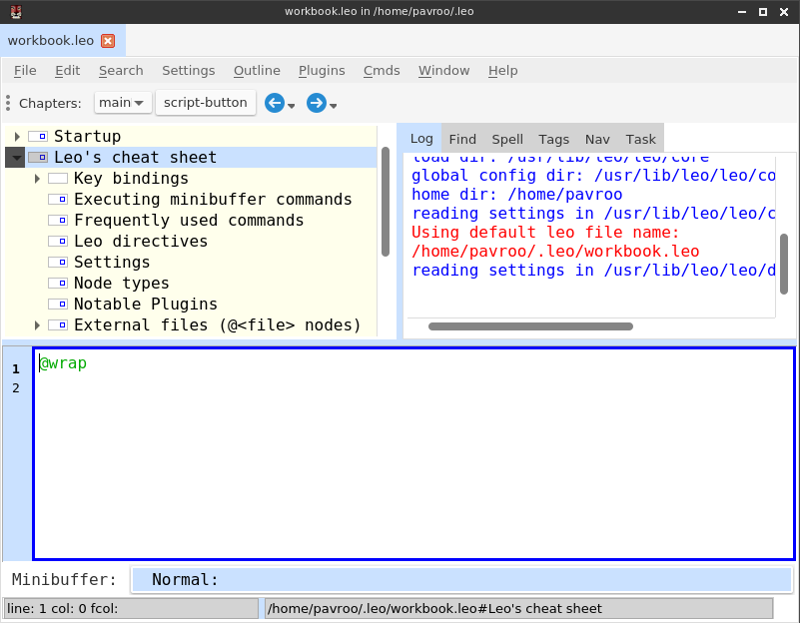
Task: Click the Leo's cheat sheet node icon
Action: (38, 157)
